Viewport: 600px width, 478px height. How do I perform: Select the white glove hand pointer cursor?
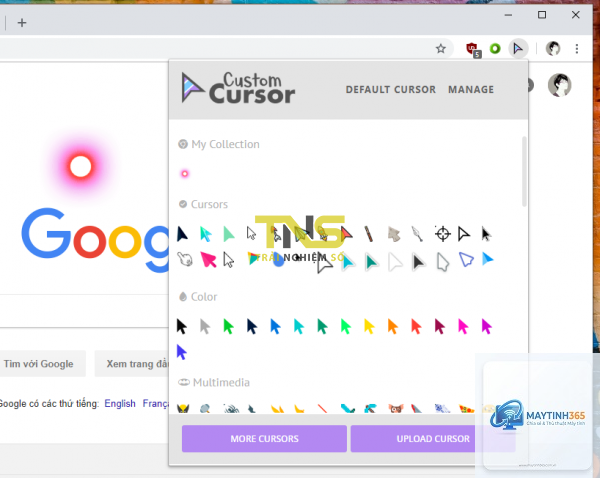coord(185,259)
